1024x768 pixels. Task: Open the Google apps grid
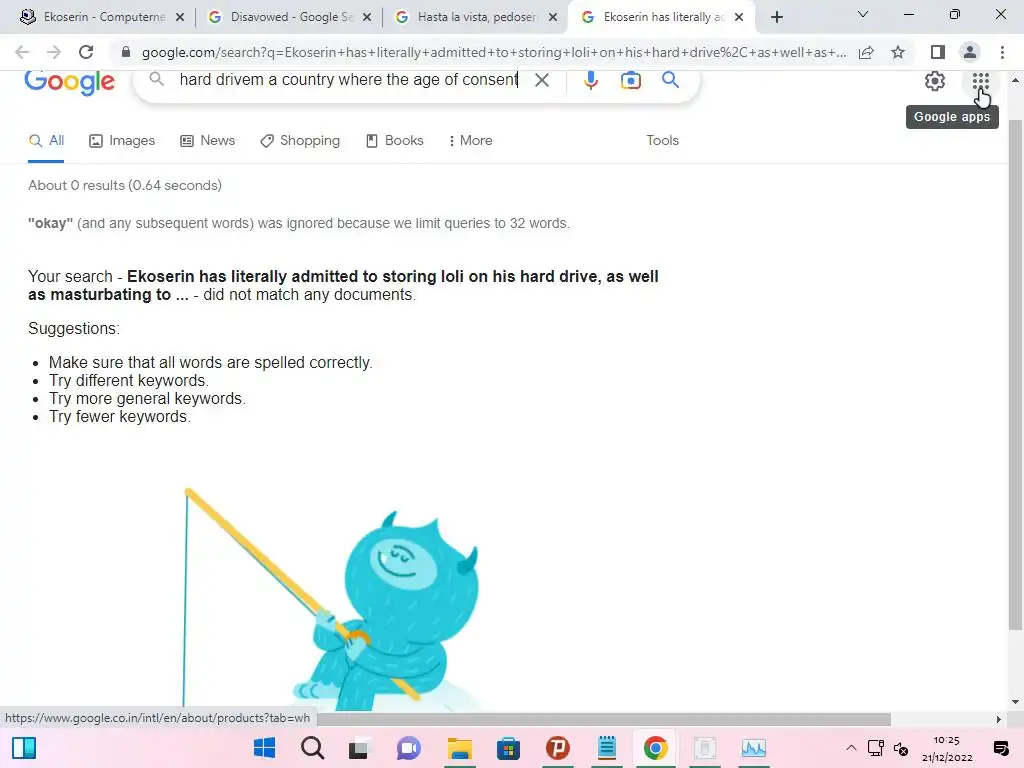(980, 82)
